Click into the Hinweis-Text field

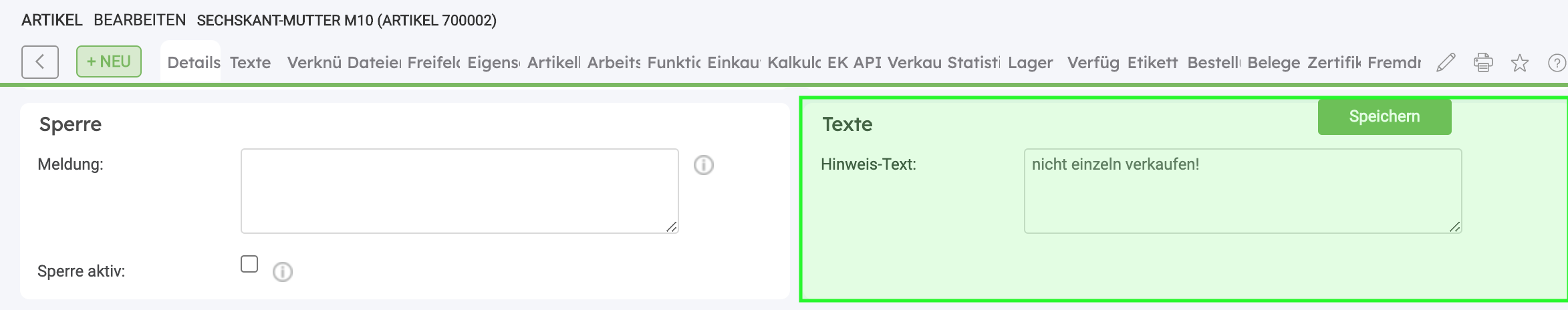click(x=1242, y=191)
